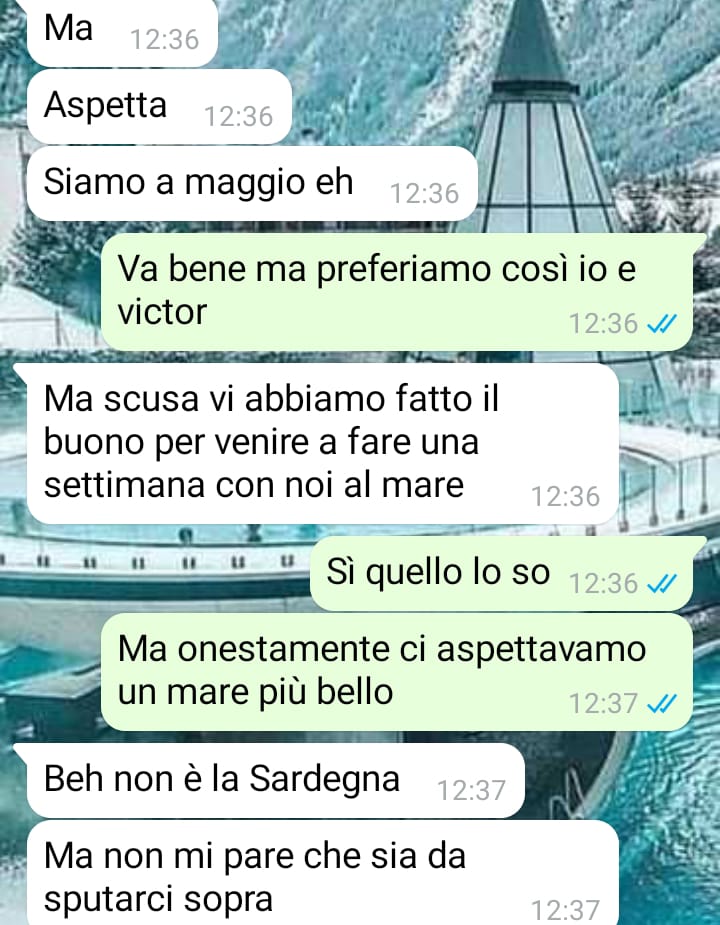Click the 12:37 timestamp on 'Sardegna' message
The image size is (720, 925).
(471, 790)
